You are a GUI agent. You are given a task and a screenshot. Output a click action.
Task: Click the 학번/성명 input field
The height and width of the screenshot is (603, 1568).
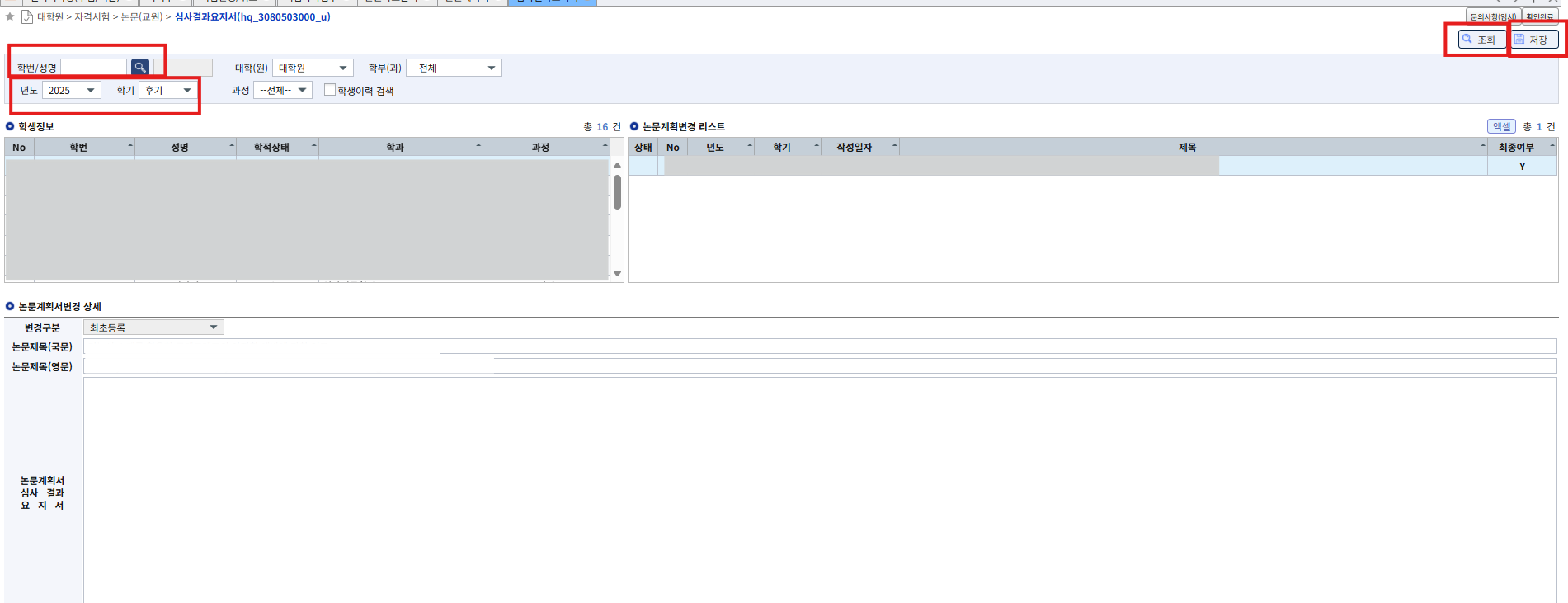pyautogui.click(x=94, y=68)
